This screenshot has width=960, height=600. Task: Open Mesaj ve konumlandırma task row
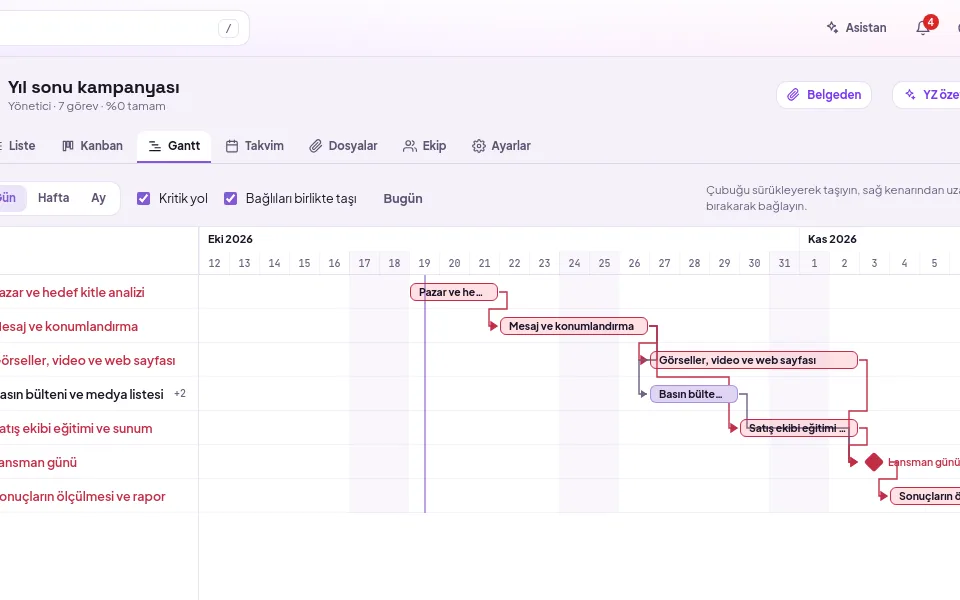tap(69, 326)
